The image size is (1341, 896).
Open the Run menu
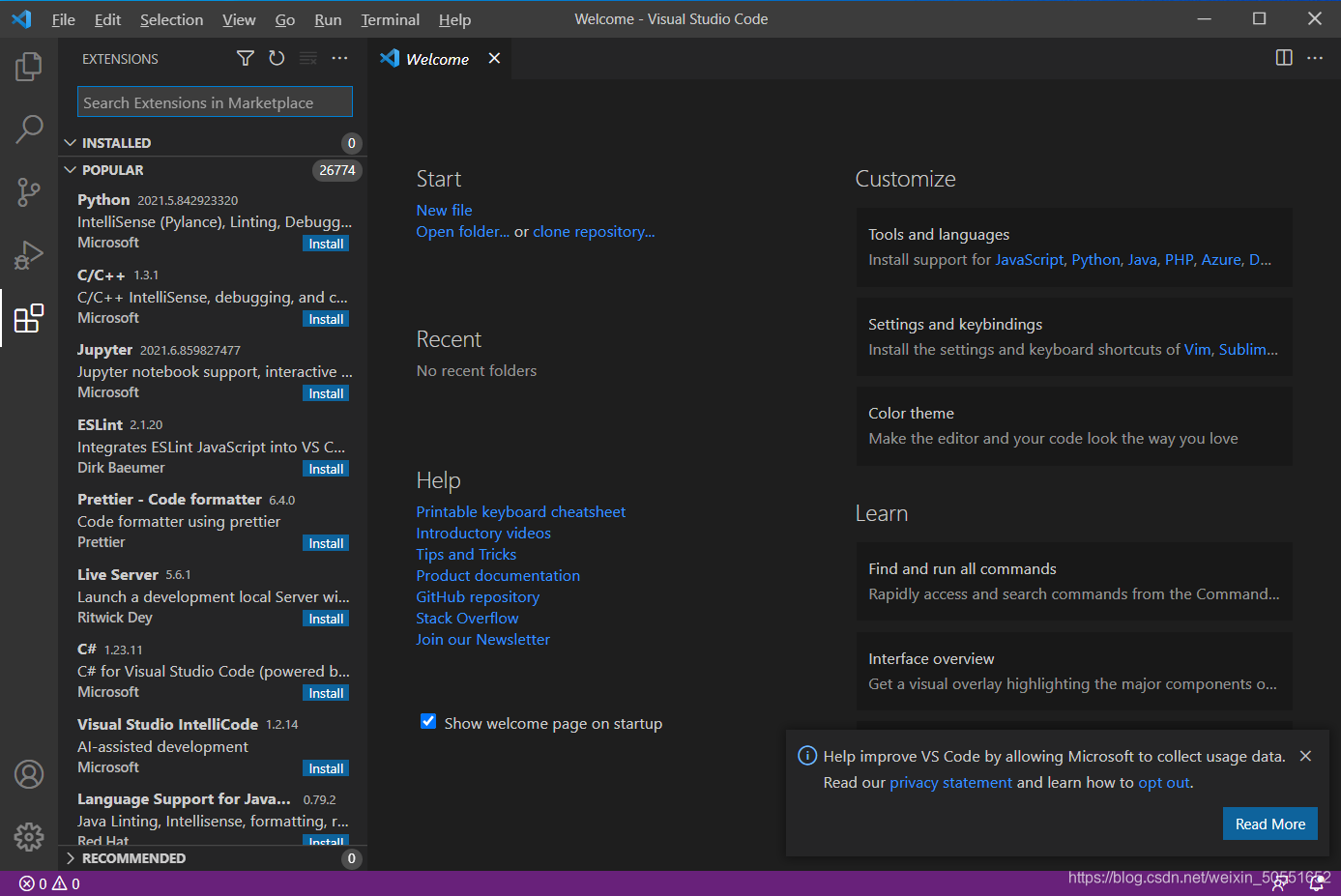pyautogui.click(x=328, y=19)
